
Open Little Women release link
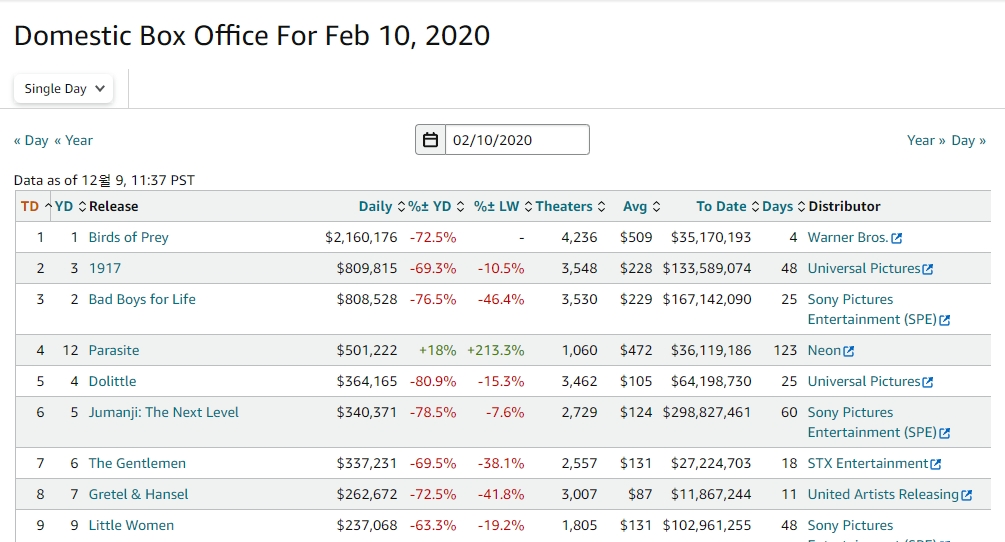pos(131,525)
